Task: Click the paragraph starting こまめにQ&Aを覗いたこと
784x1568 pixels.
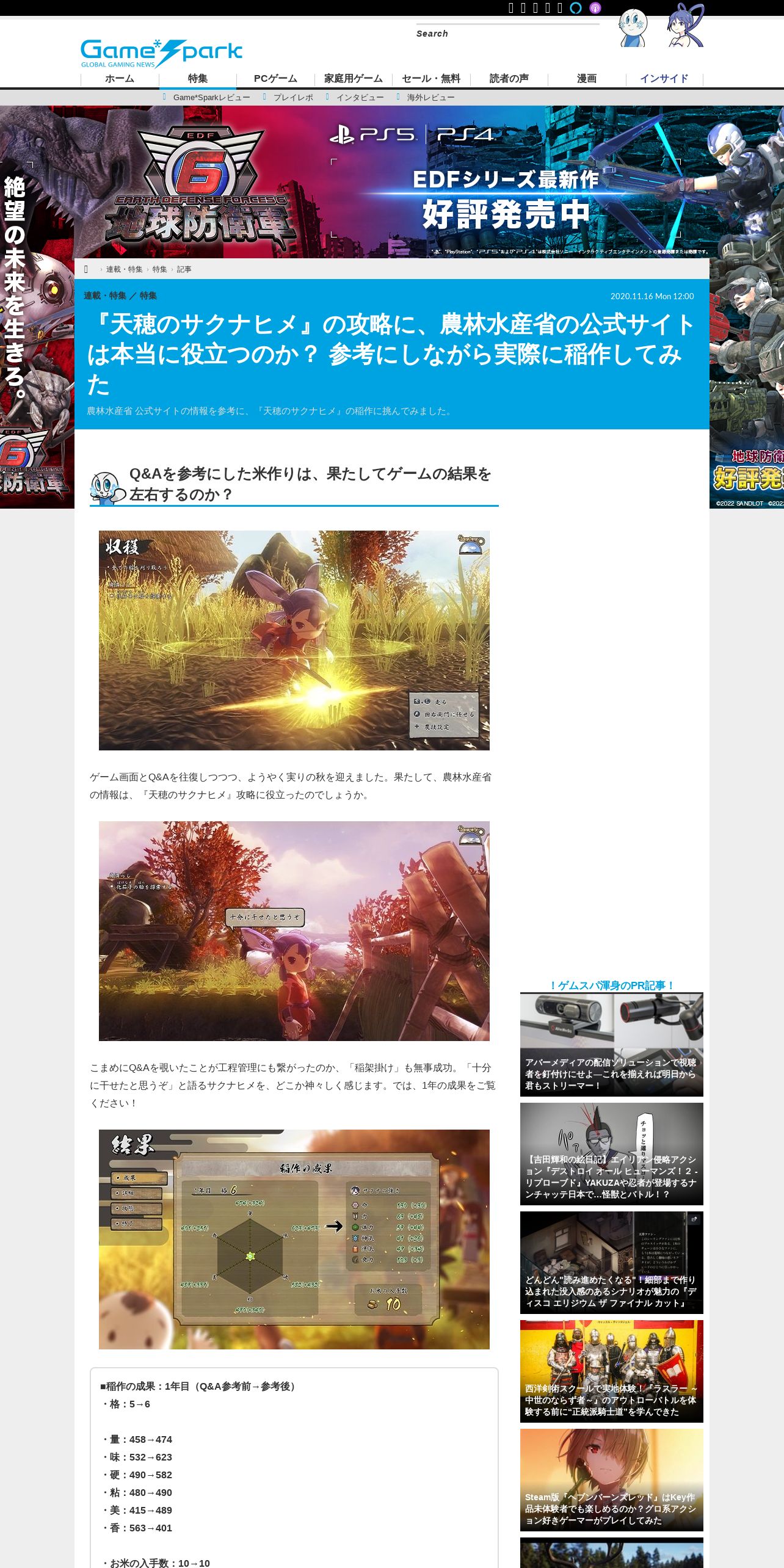Action: pyautogui.click(x=293, y=1085)
